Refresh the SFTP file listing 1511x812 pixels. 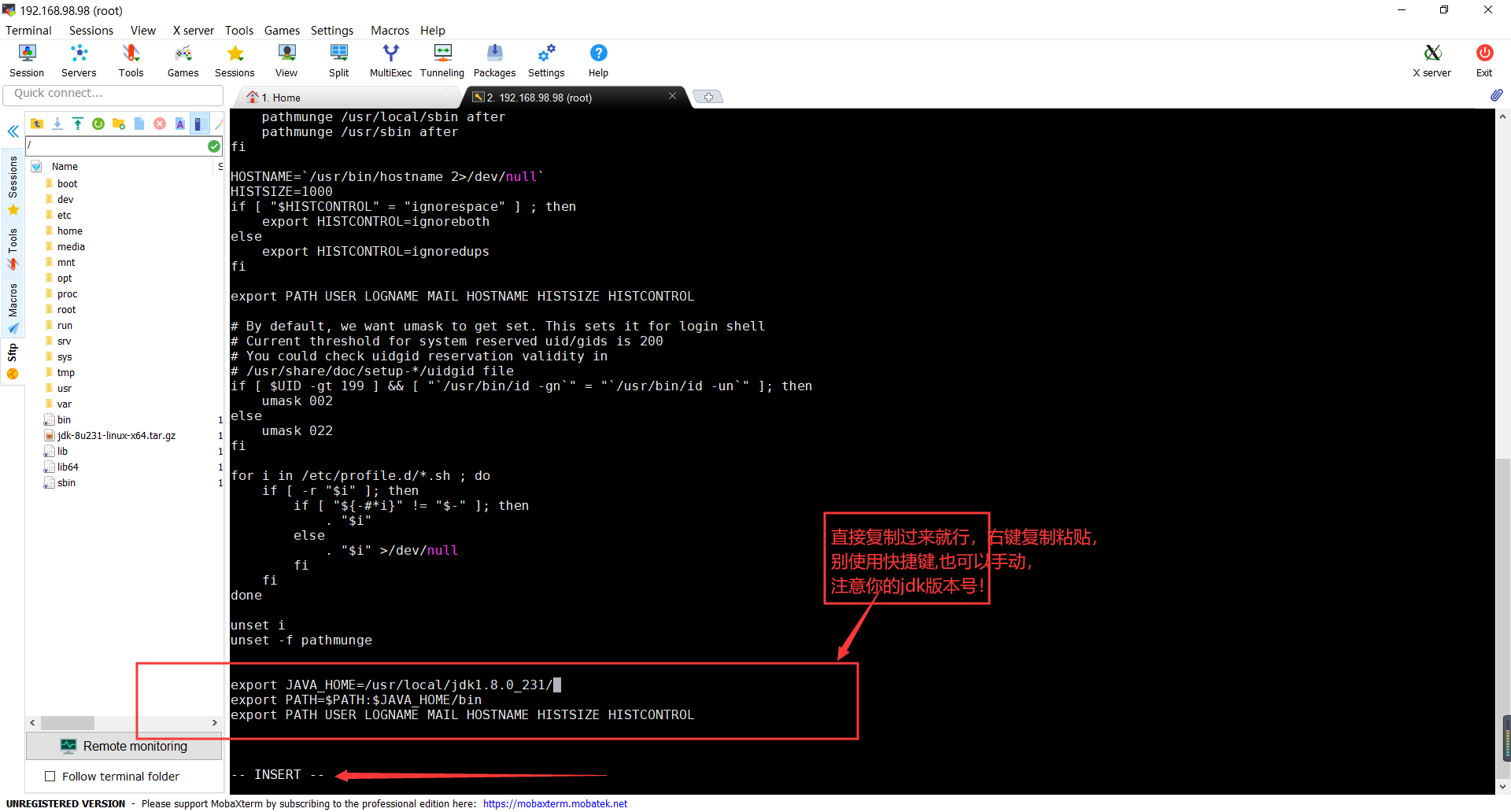(98, 124)
